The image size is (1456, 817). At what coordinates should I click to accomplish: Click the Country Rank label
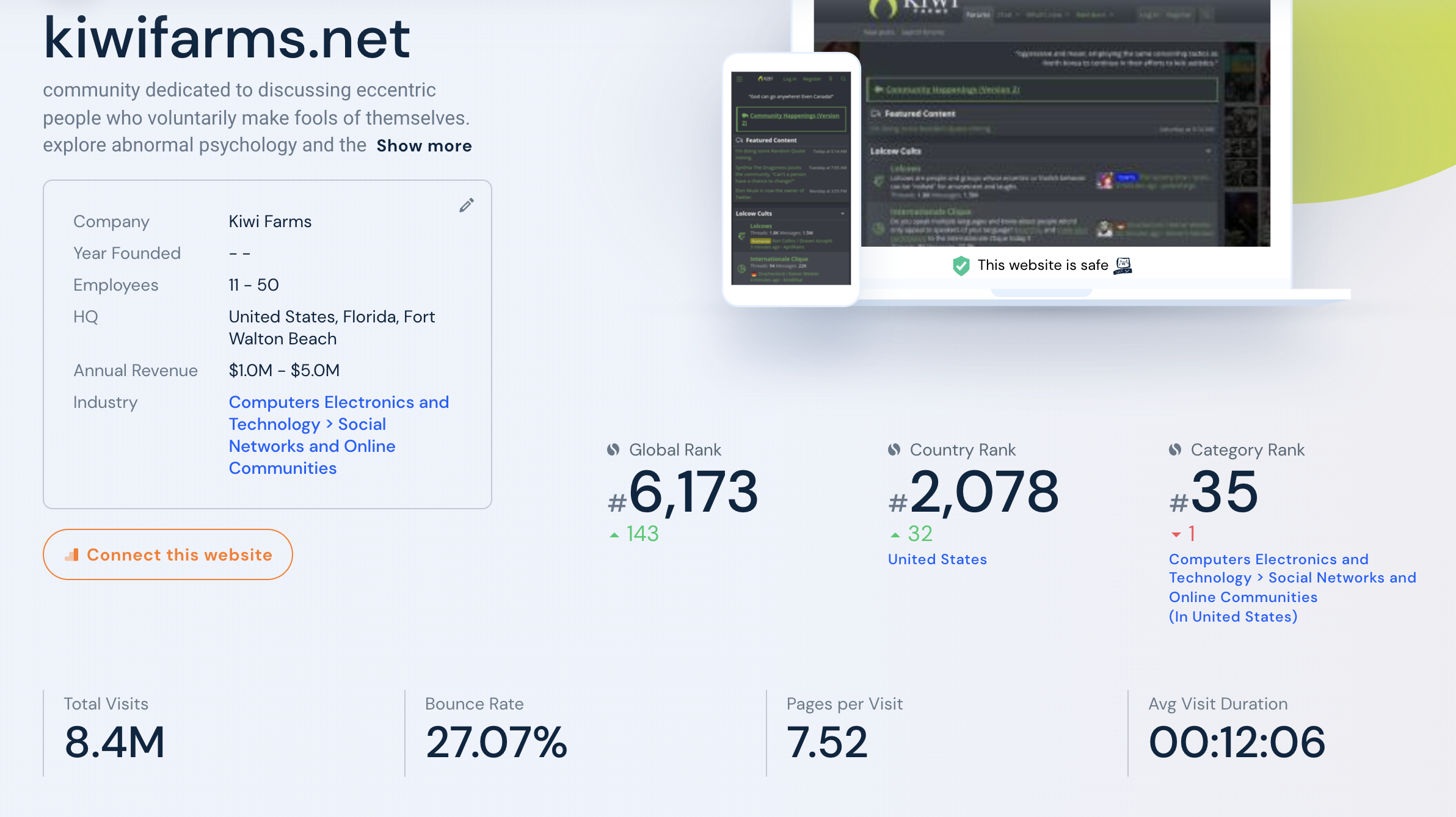coord(963,450)
